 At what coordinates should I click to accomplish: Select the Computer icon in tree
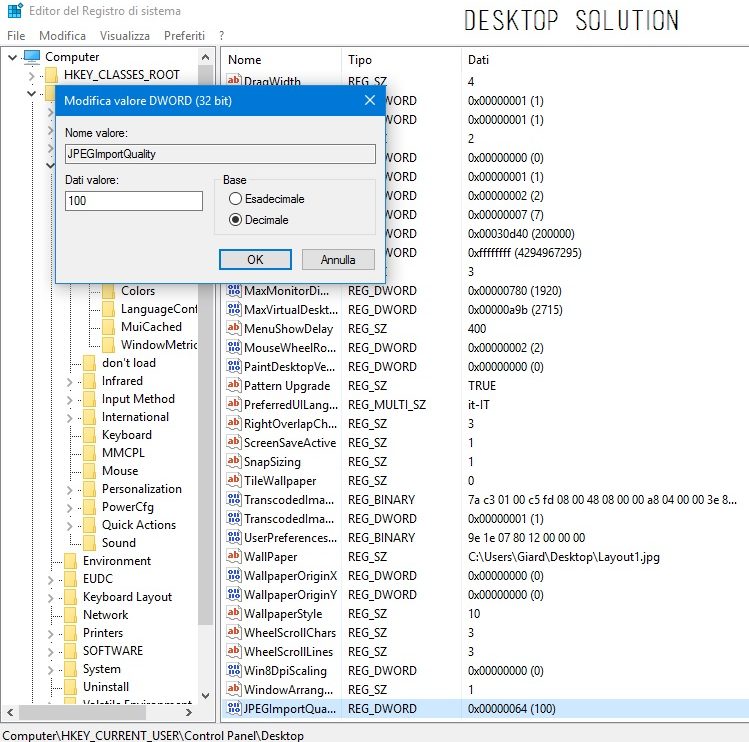click(x=32, y=57)
